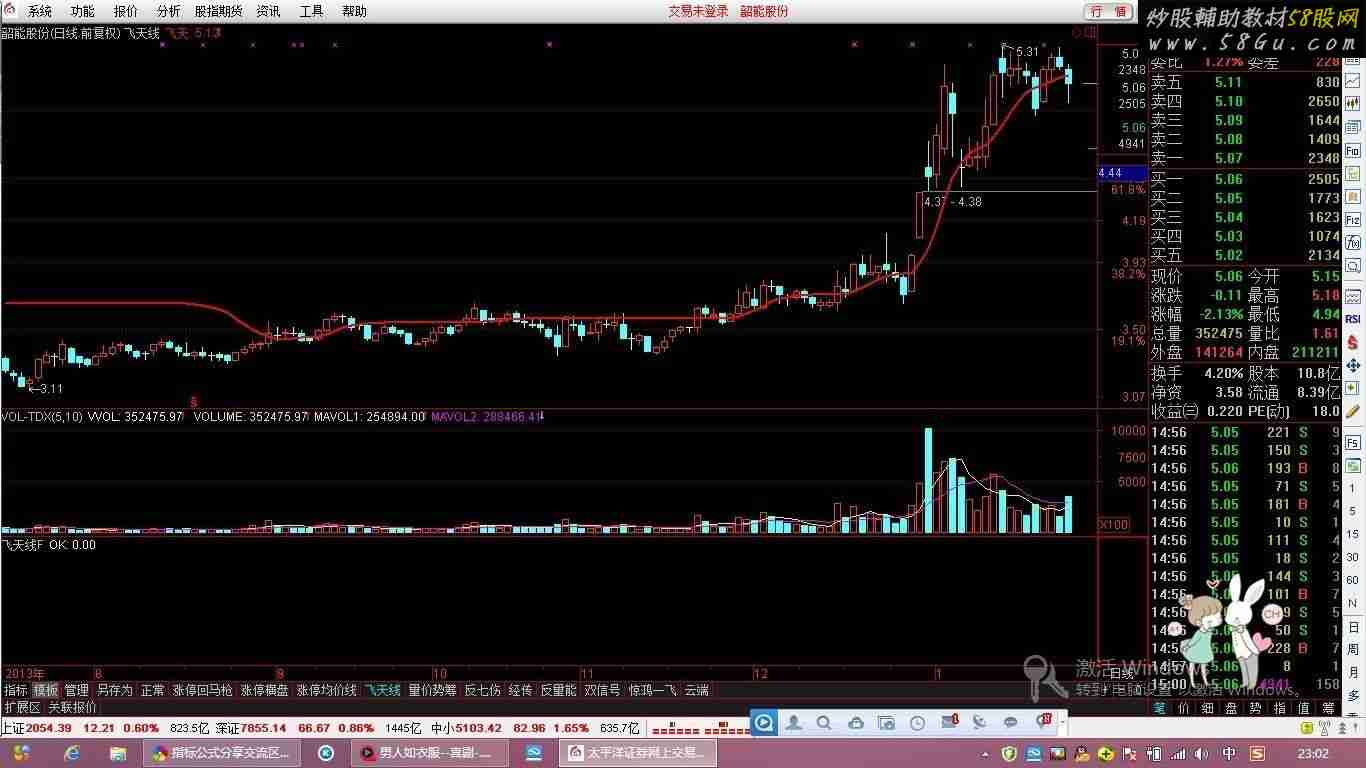This screenshot has height=768, width=1366.
Task: Click the QQ chat bubble icon
Action: click(1010, 722)
